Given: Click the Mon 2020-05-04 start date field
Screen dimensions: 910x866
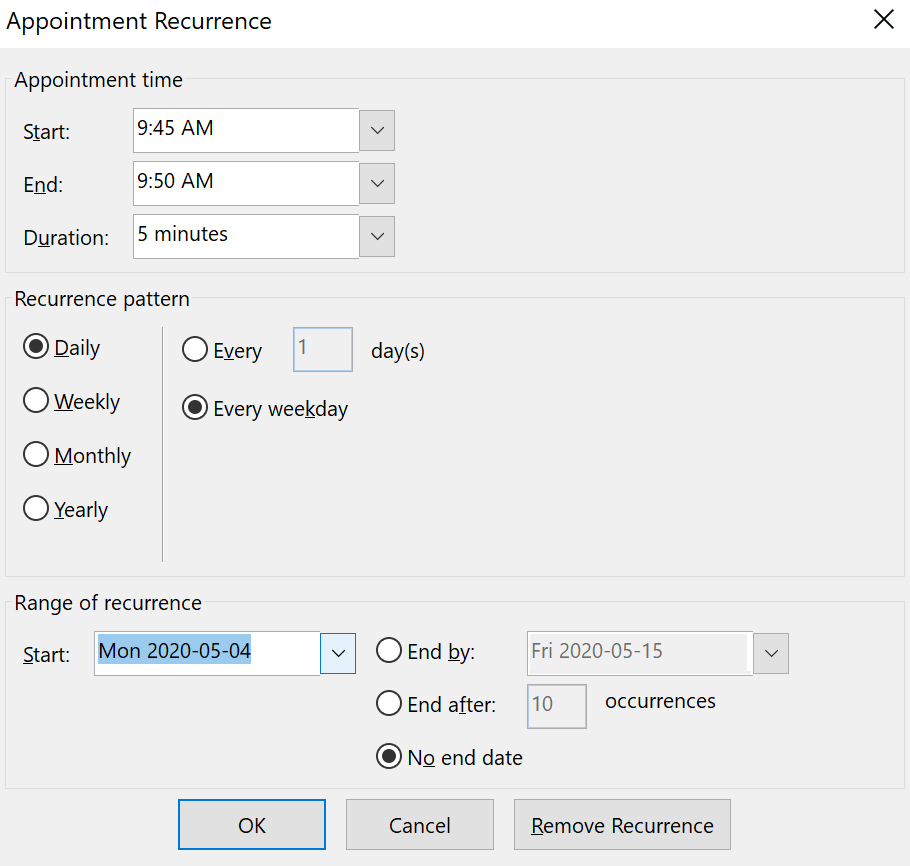Looking at the screenshot, I should [207, 653].
